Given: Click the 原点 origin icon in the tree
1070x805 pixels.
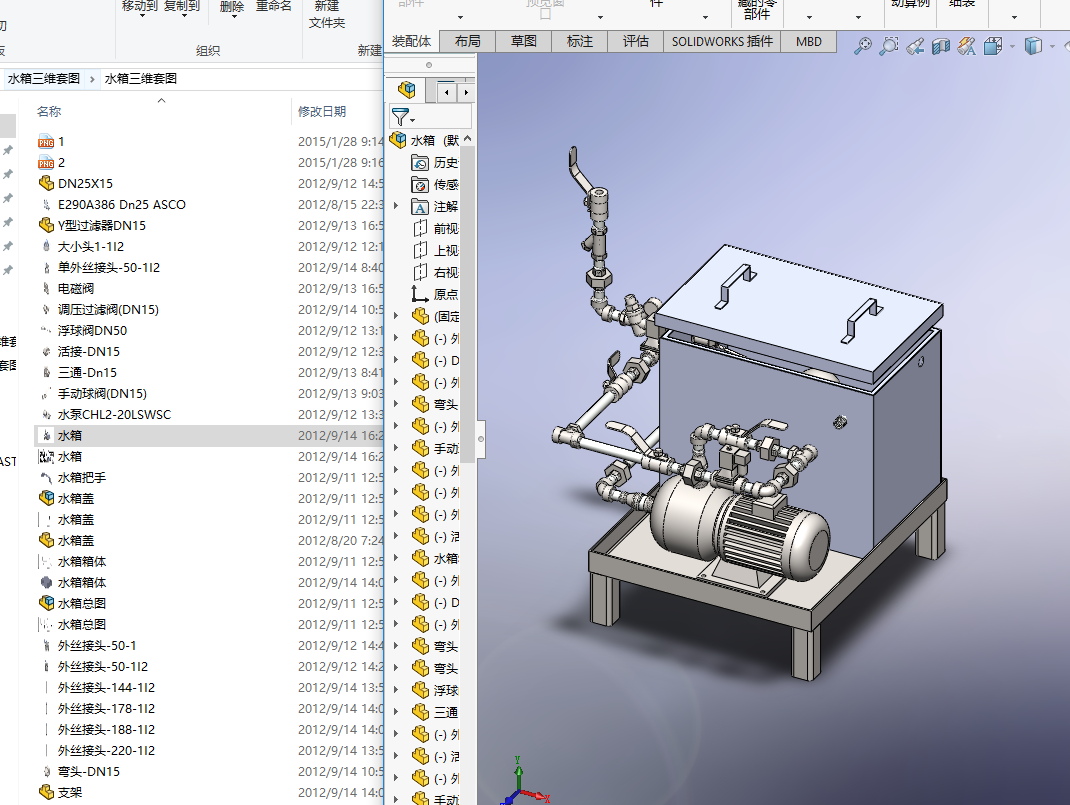Looking at the screenshot, I should (421, 294).
